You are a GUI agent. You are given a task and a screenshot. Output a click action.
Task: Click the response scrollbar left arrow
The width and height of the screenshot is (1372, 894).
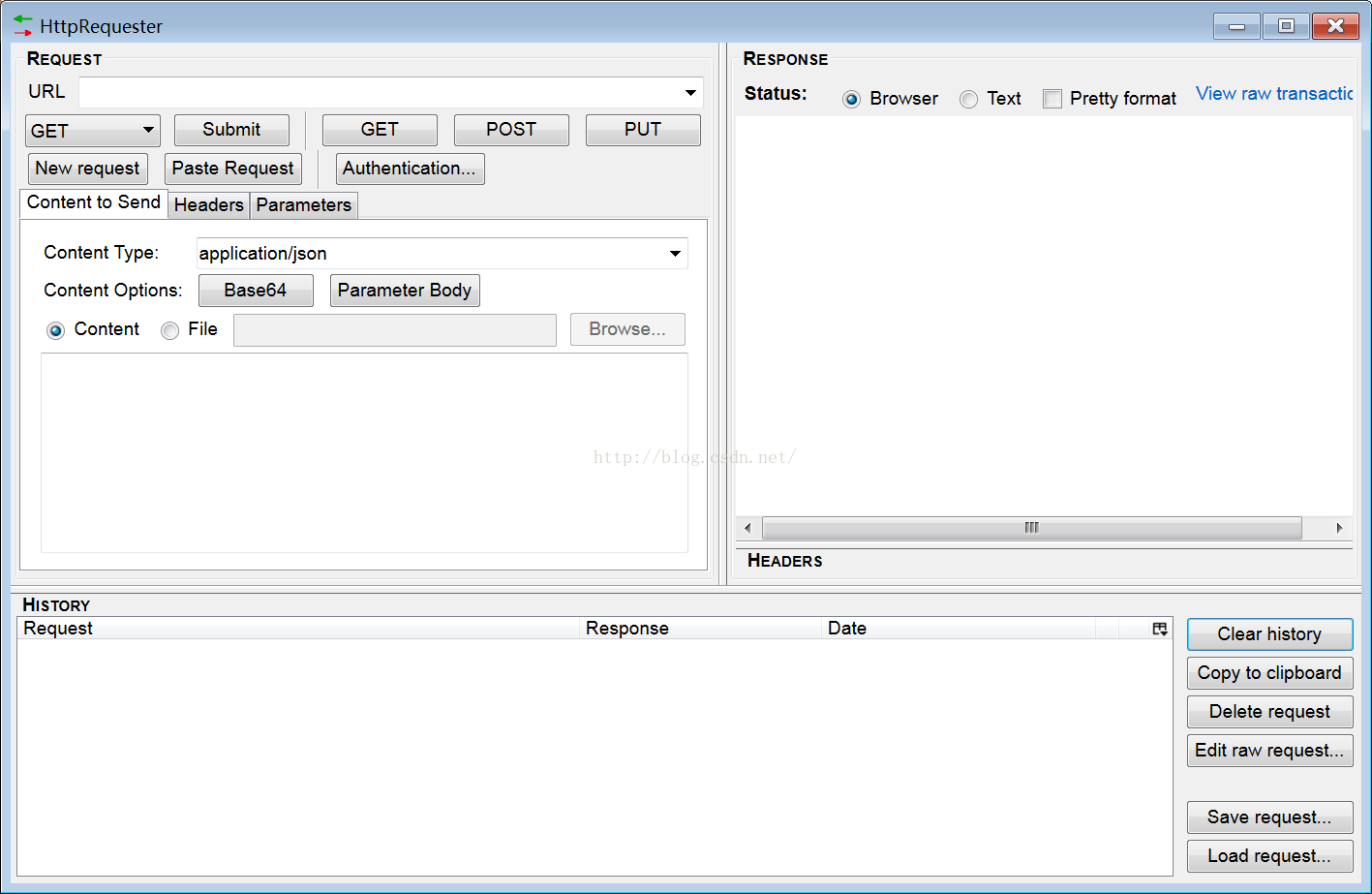747,528
